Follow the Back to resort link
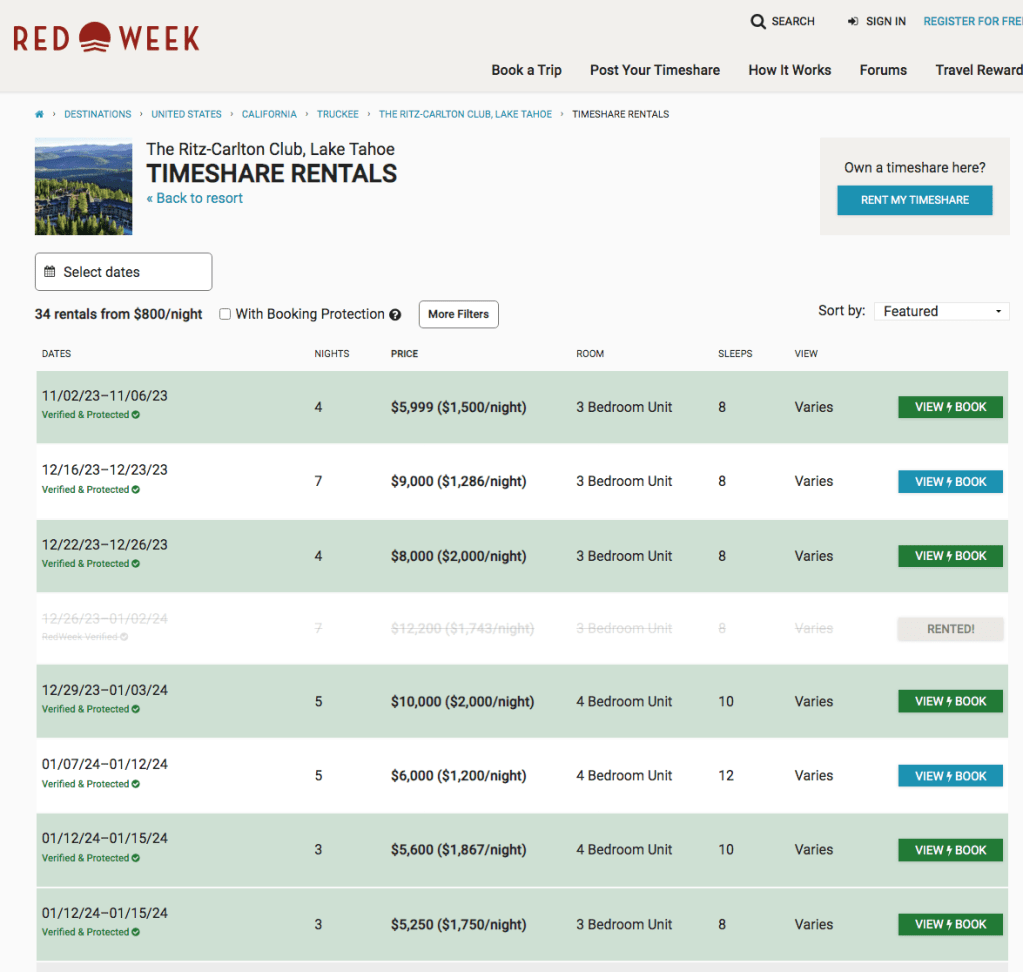The height and width of the screenshot is (972, 1023). [195, 198]
